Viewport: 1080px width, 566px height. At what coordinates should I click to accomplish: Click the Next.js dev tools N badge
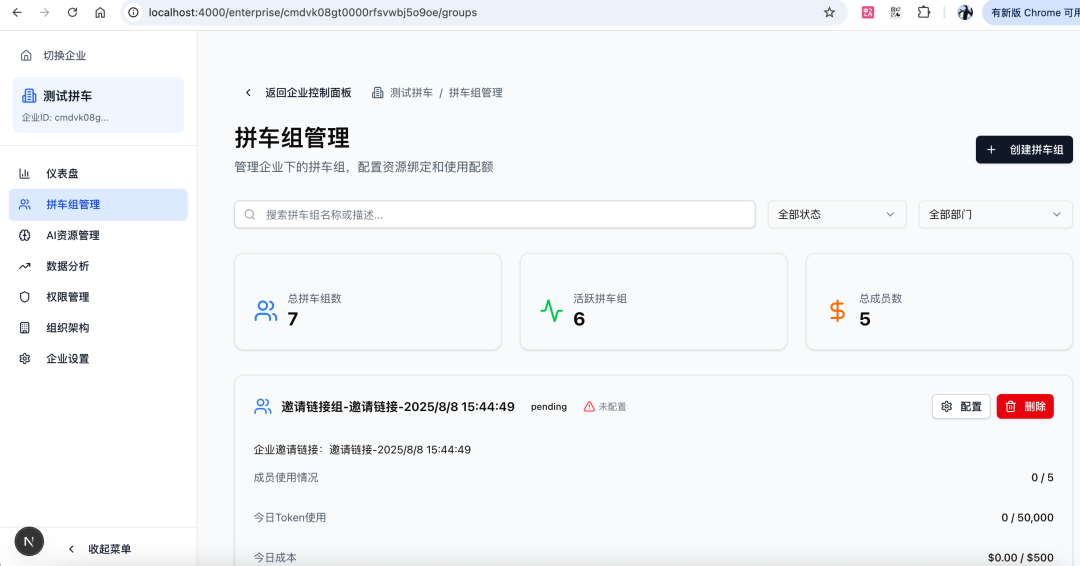click(x=29, y=541)
